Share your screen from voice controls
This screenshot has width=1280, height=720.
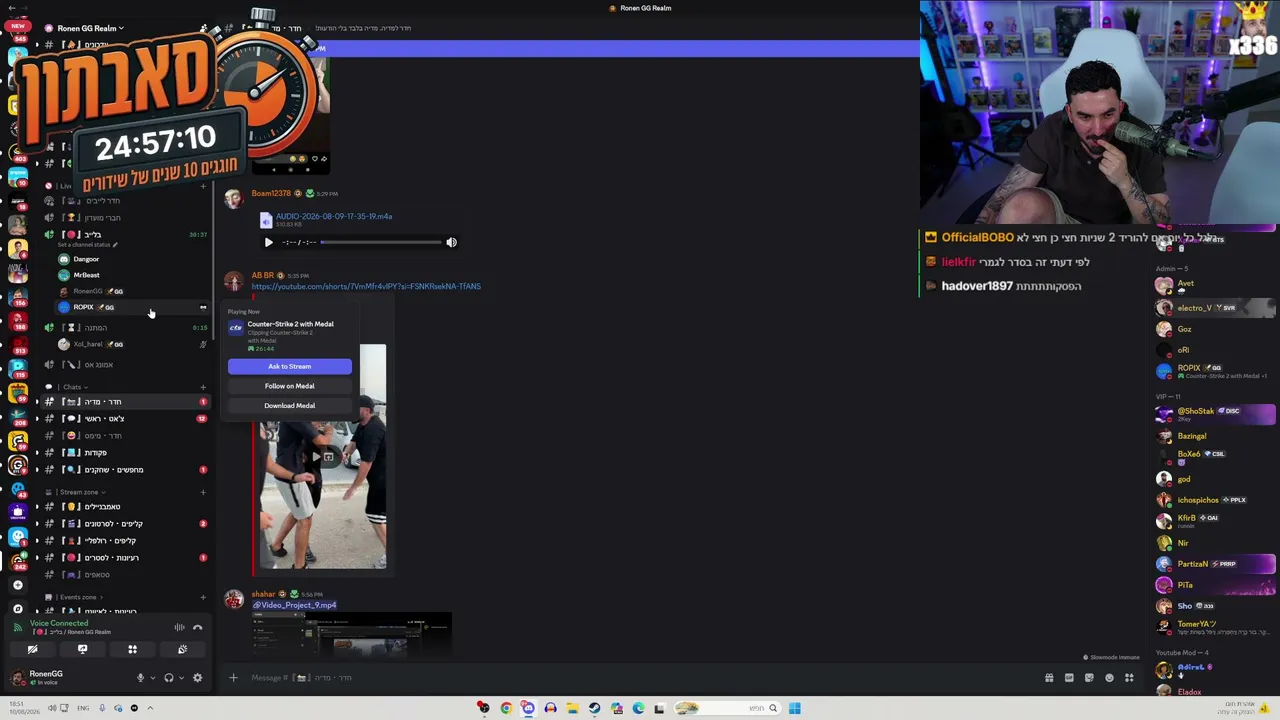(82, 650)
